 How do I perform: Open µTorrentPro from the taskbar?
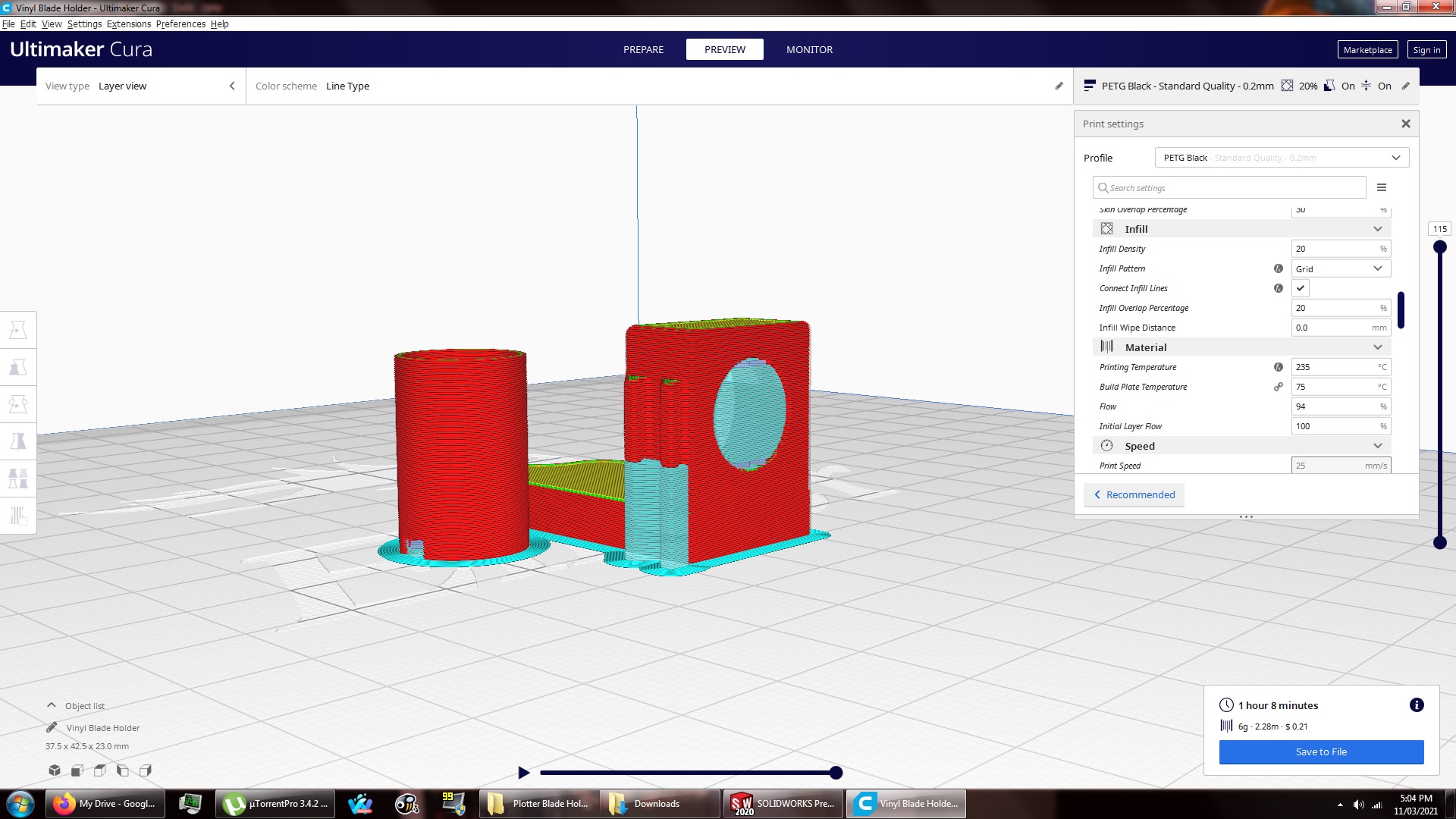pyautogui.click(x=276, y=804)
